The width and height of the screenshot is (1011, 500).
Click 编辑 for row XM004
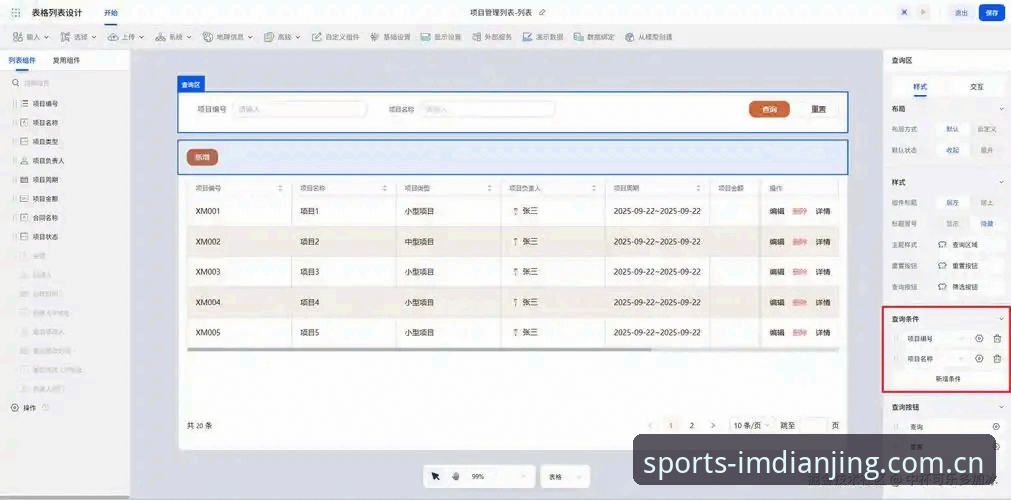[x=777, y=303]
